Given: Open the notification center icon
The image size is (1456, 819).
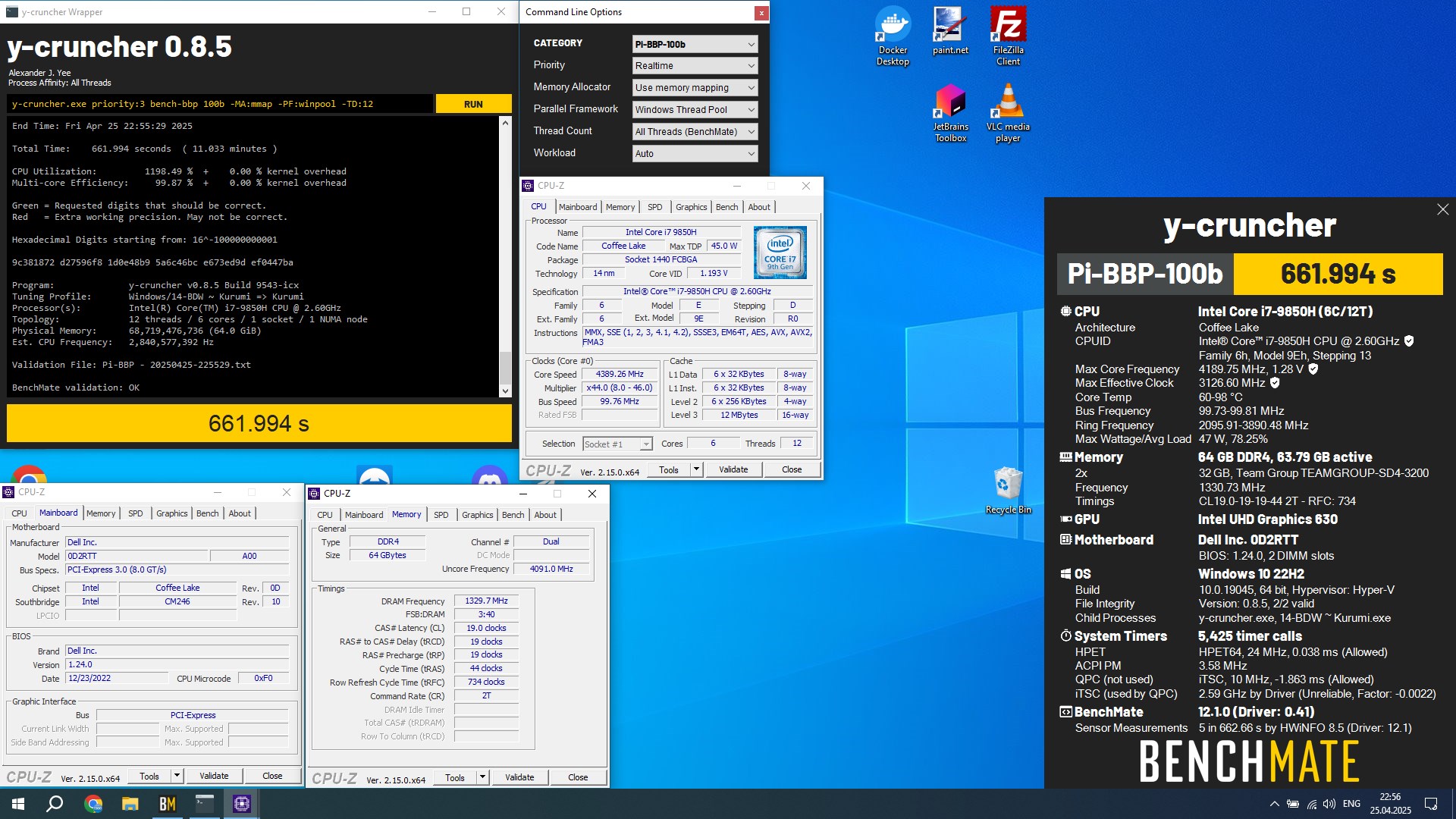Looking at the screenshot, I should click(1431, 804).
